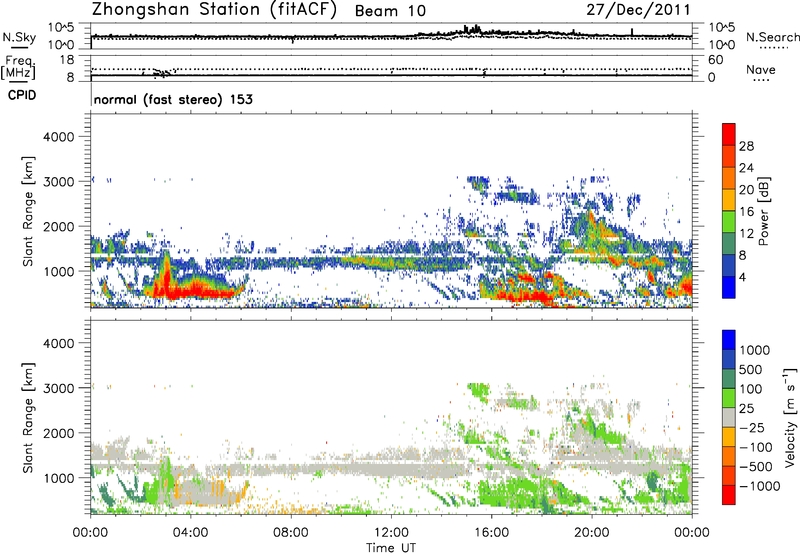Click the 'Time UT' axis label
800x554 pixels.
pyautogui.click(x=391, y=548)
